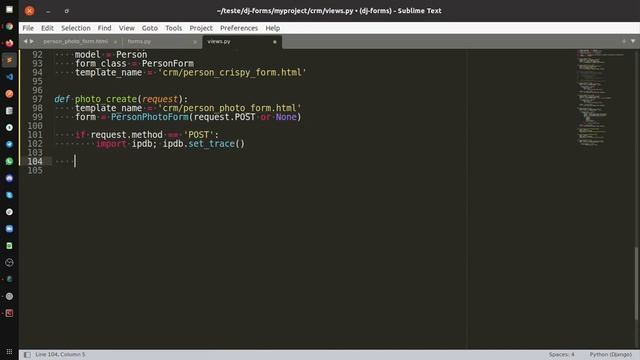
Task: Click the minimap code preview
Action: (600, 98)
